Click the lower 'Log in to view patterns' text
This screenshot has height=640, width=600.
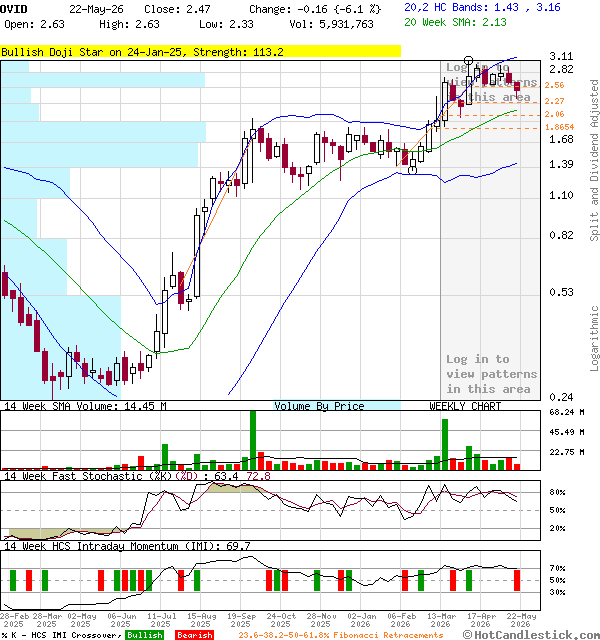coord(491,374)
